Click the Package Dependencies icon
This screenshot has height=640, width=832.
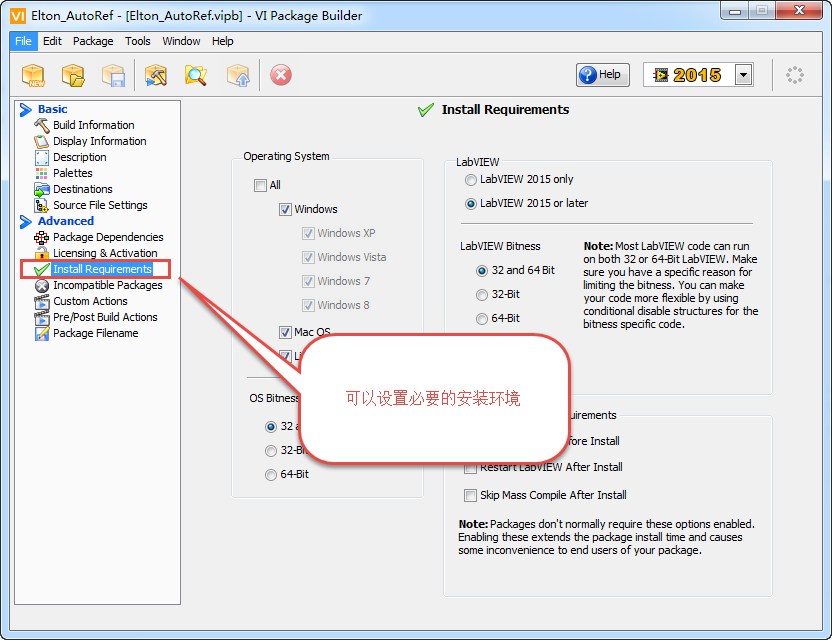41,237
